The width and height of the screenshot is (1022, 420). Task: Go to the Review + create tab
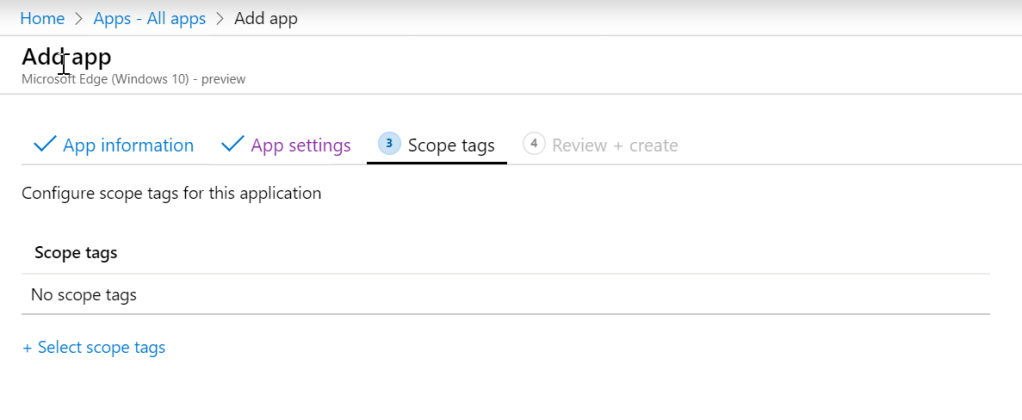pos(614,145)
